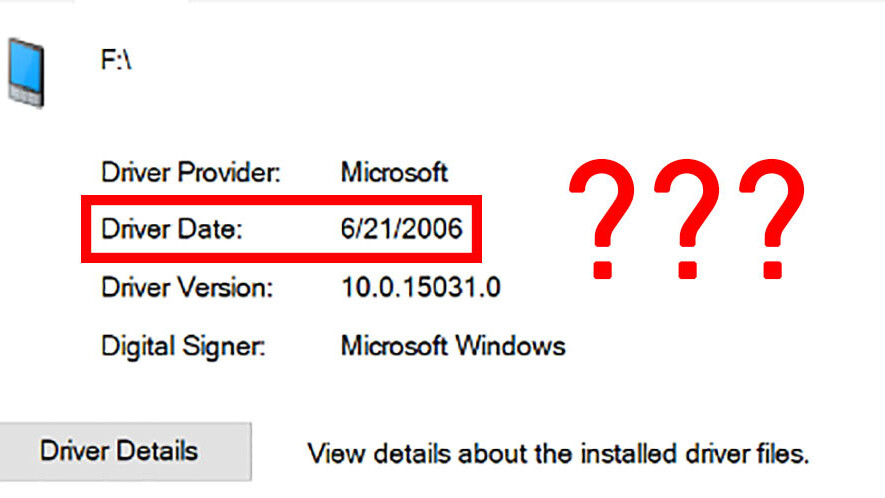Select the 10.0.15031.0 version number

(x=421, y=289)
